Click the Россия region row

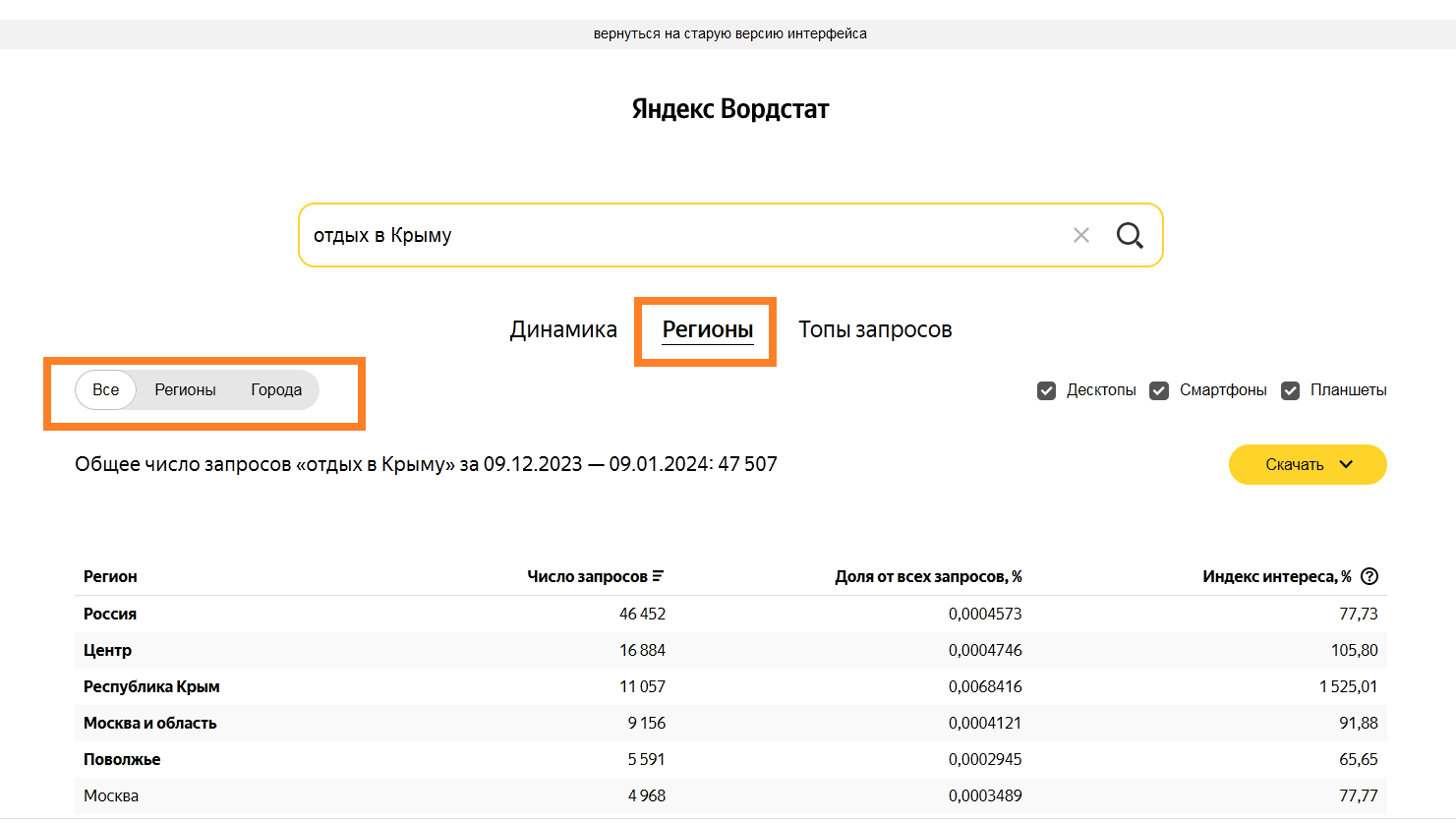pyautogui.click(x=730, y=614)
